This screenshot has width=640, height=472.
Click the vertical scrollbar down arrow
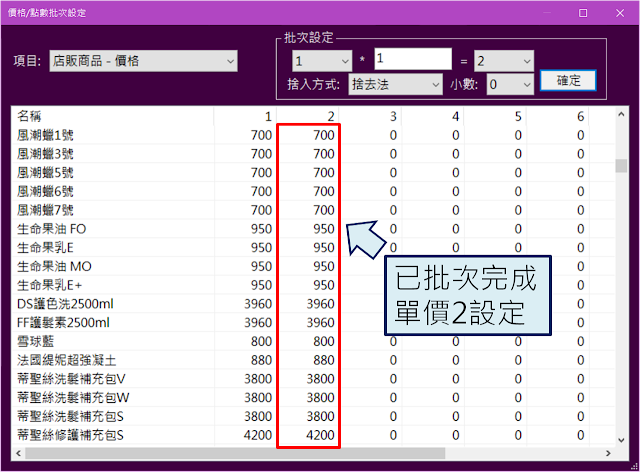[x=621, y=440]
